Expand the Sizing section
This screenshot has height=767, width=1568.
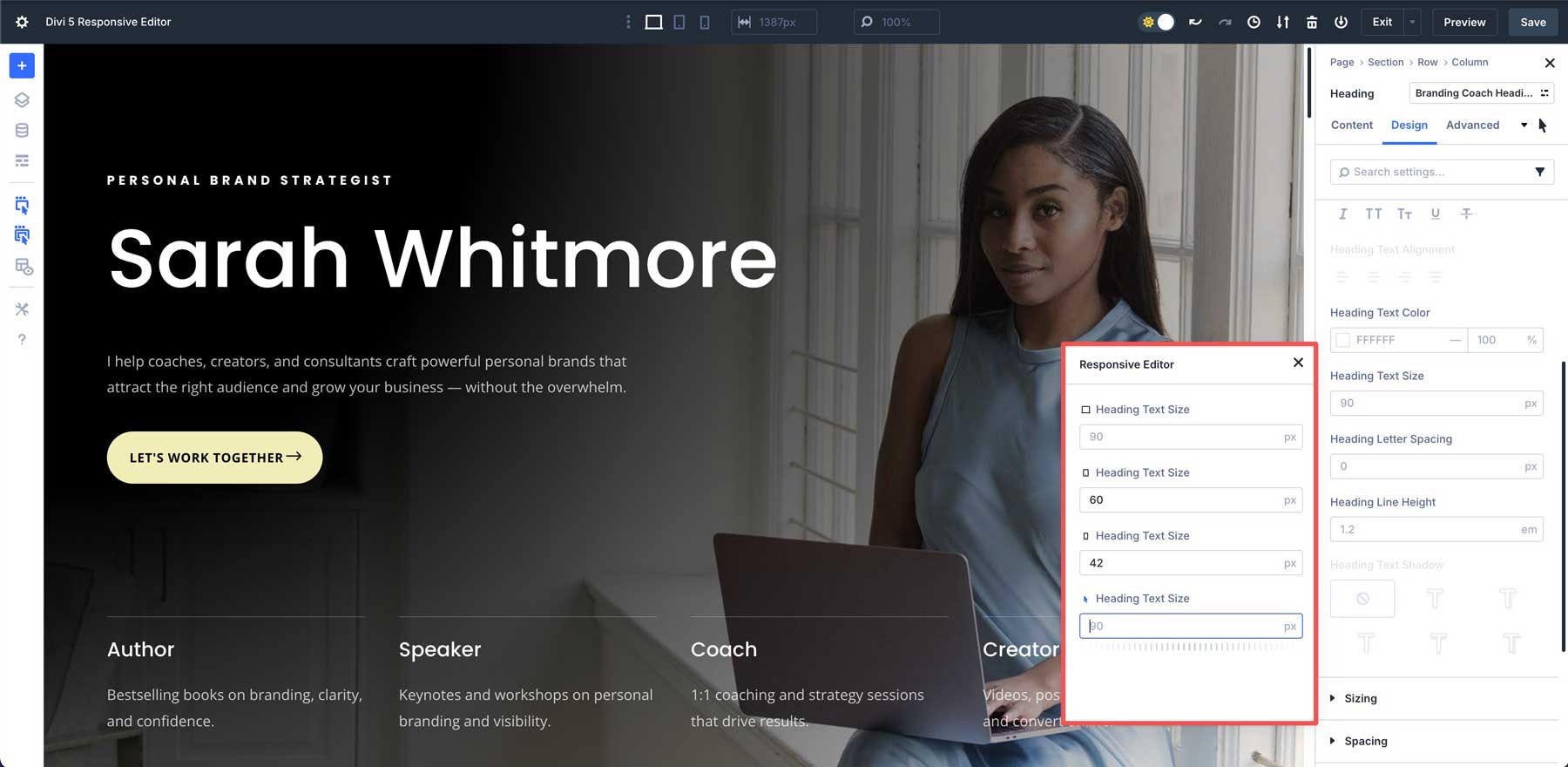pyautogui.click(x=1360, y=698)
